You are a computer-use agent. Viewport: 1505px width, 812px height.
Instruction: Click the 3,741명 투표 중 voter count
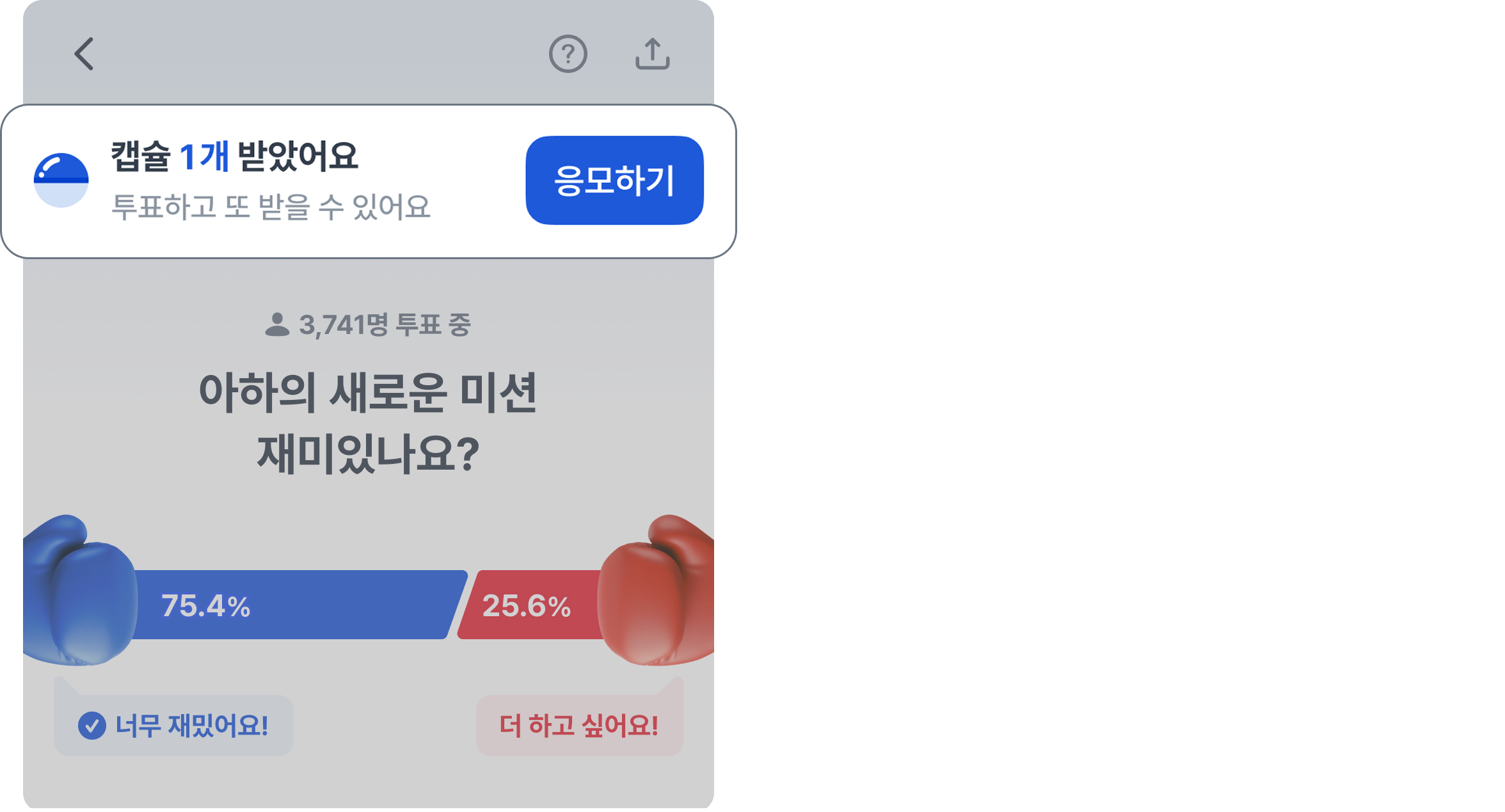pos(385,325)
